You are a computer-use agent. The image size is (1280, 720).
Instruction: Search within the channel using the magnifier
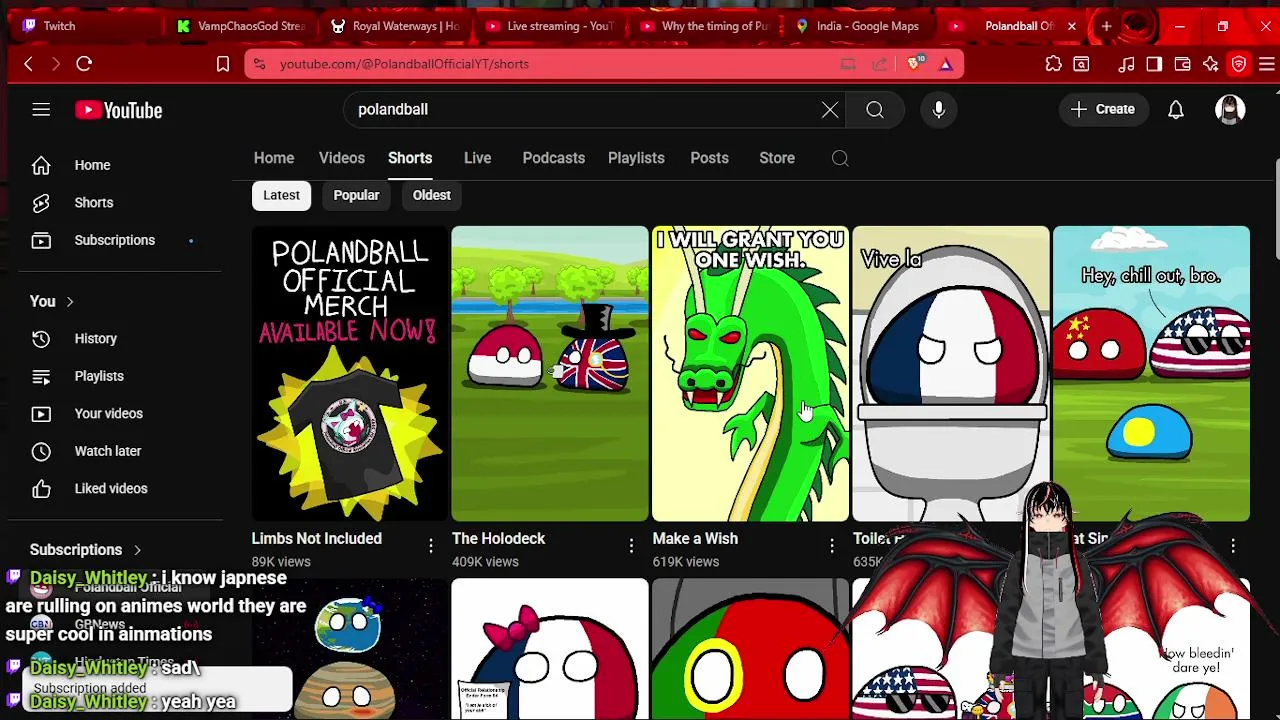point(840,158)
